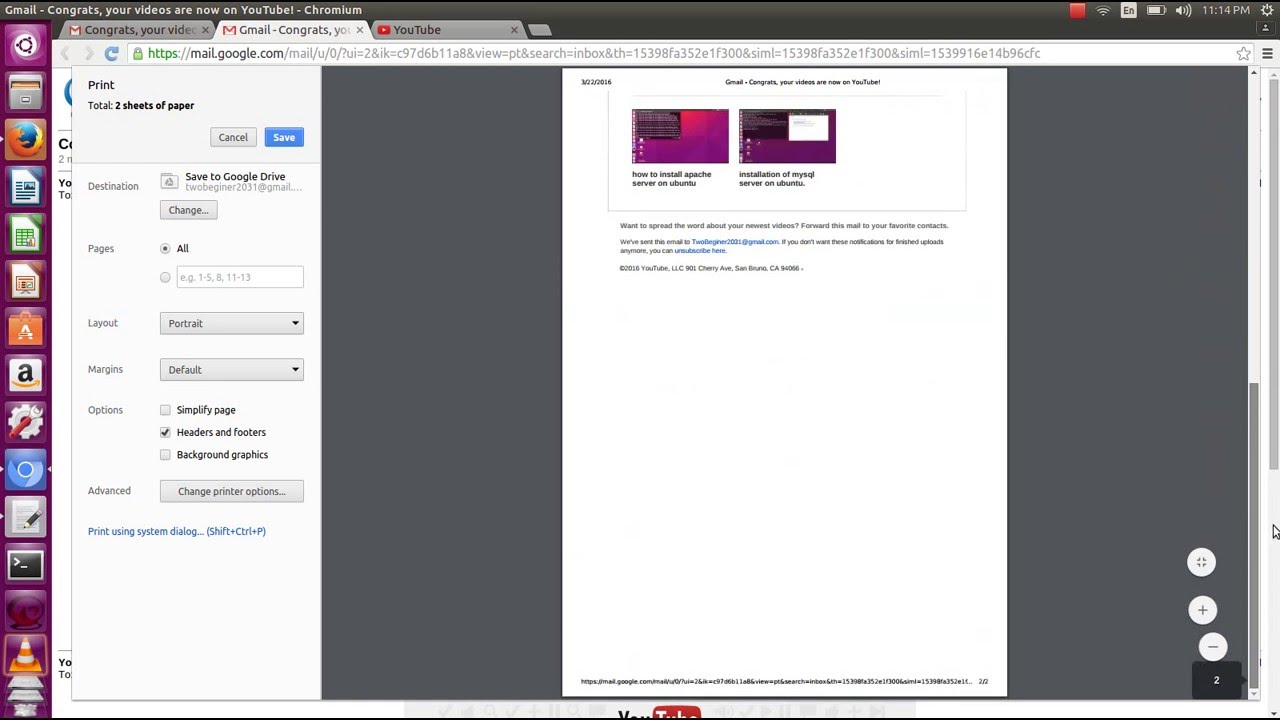
Task: Click the Chromium icon in the dock
Action: (x=25, y=470)
